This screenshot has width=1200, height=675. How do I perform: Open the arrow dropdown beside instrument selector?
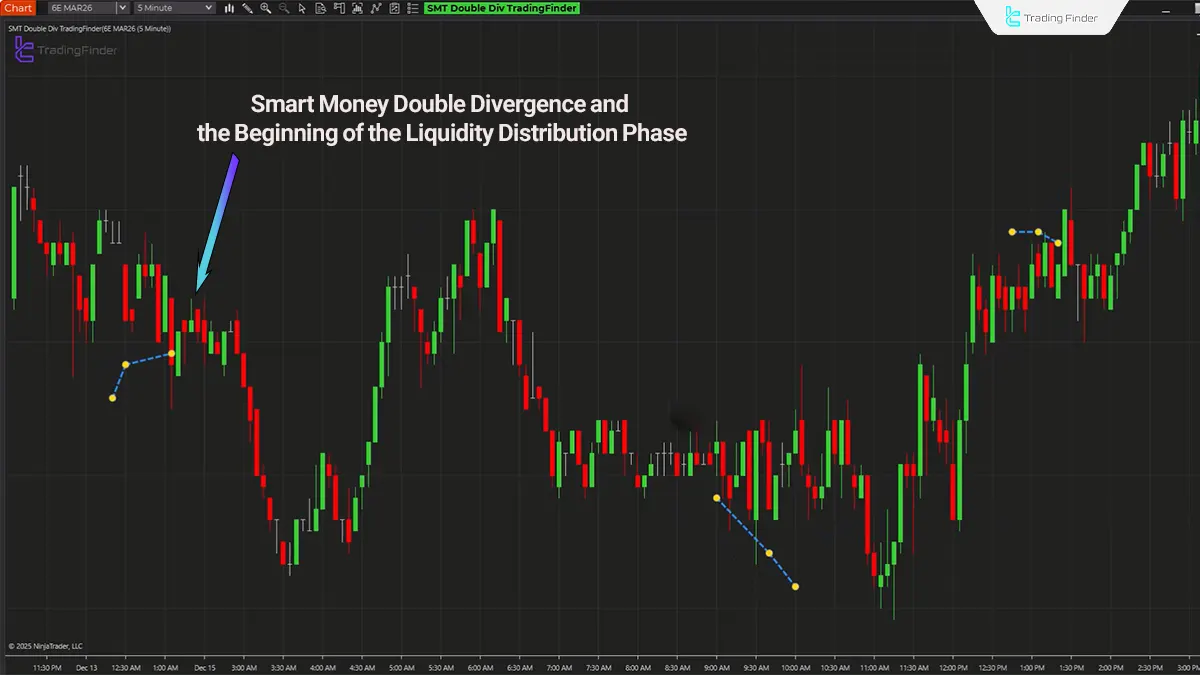point(121,8)
